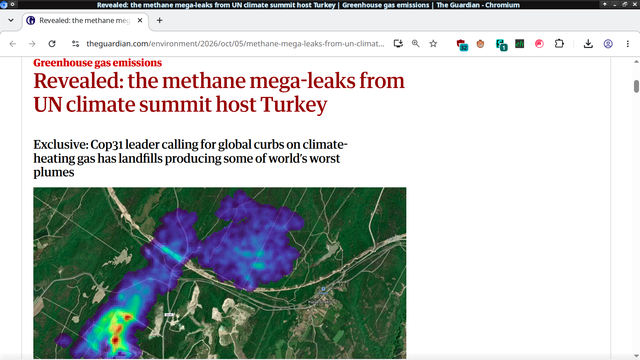Open the black green-text extension icon
The width and height of the screenshot is (640, 360).
[520, 44]
